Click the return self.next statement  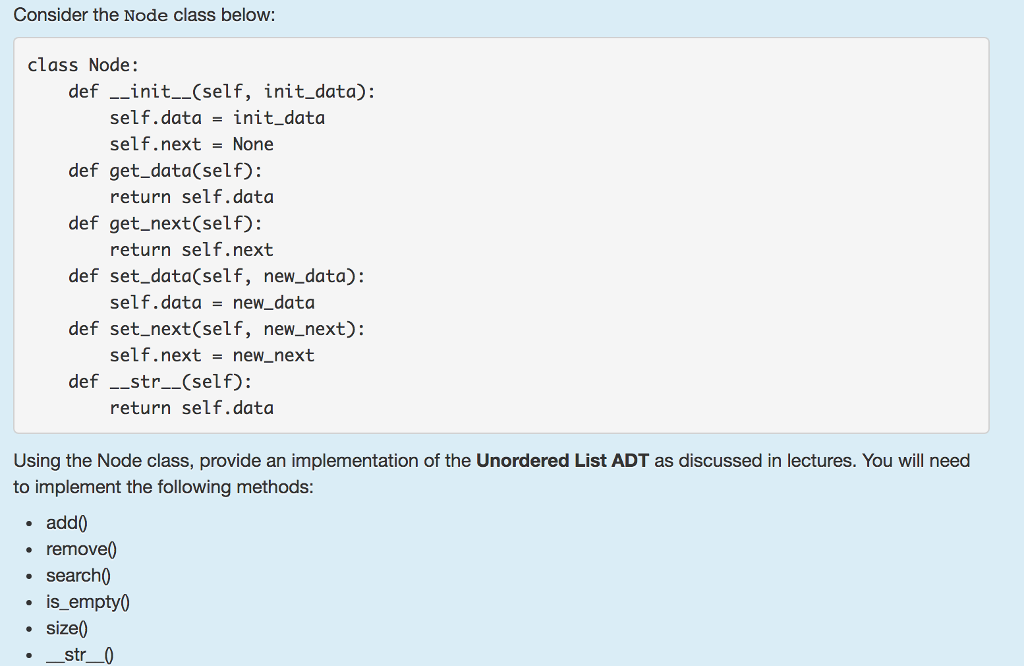click(193, 249)
